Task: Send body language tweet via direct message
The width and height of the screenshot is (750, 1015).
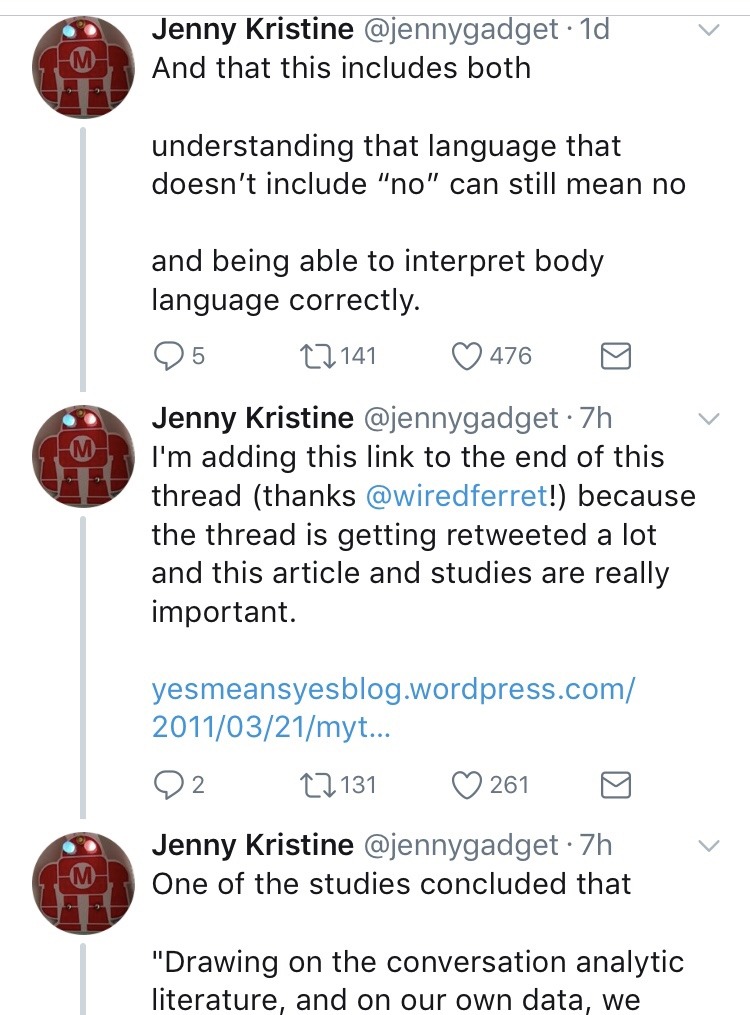Action: pyautogui.click(x=615, y=356)
